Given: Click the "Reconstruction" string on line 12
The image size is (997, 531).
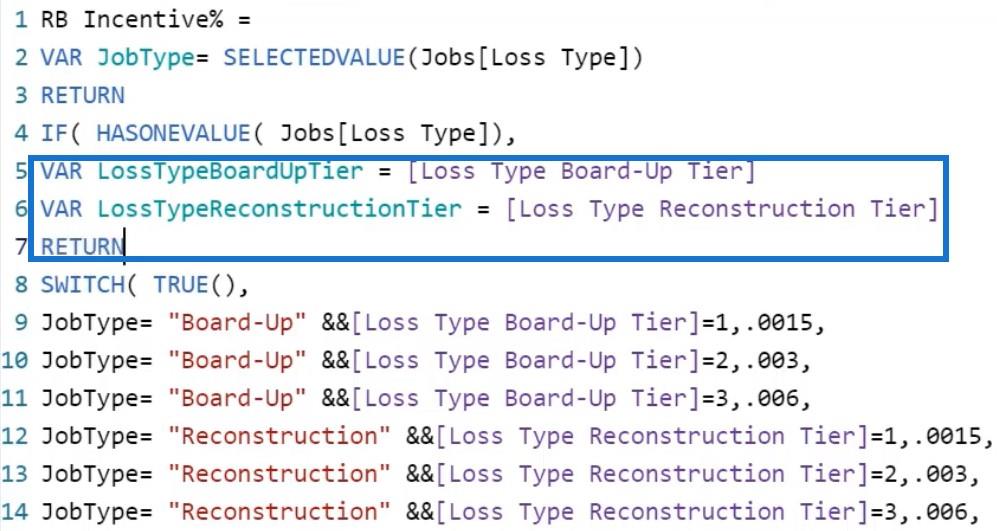Looking at the screenshot, I should [279, 436].
